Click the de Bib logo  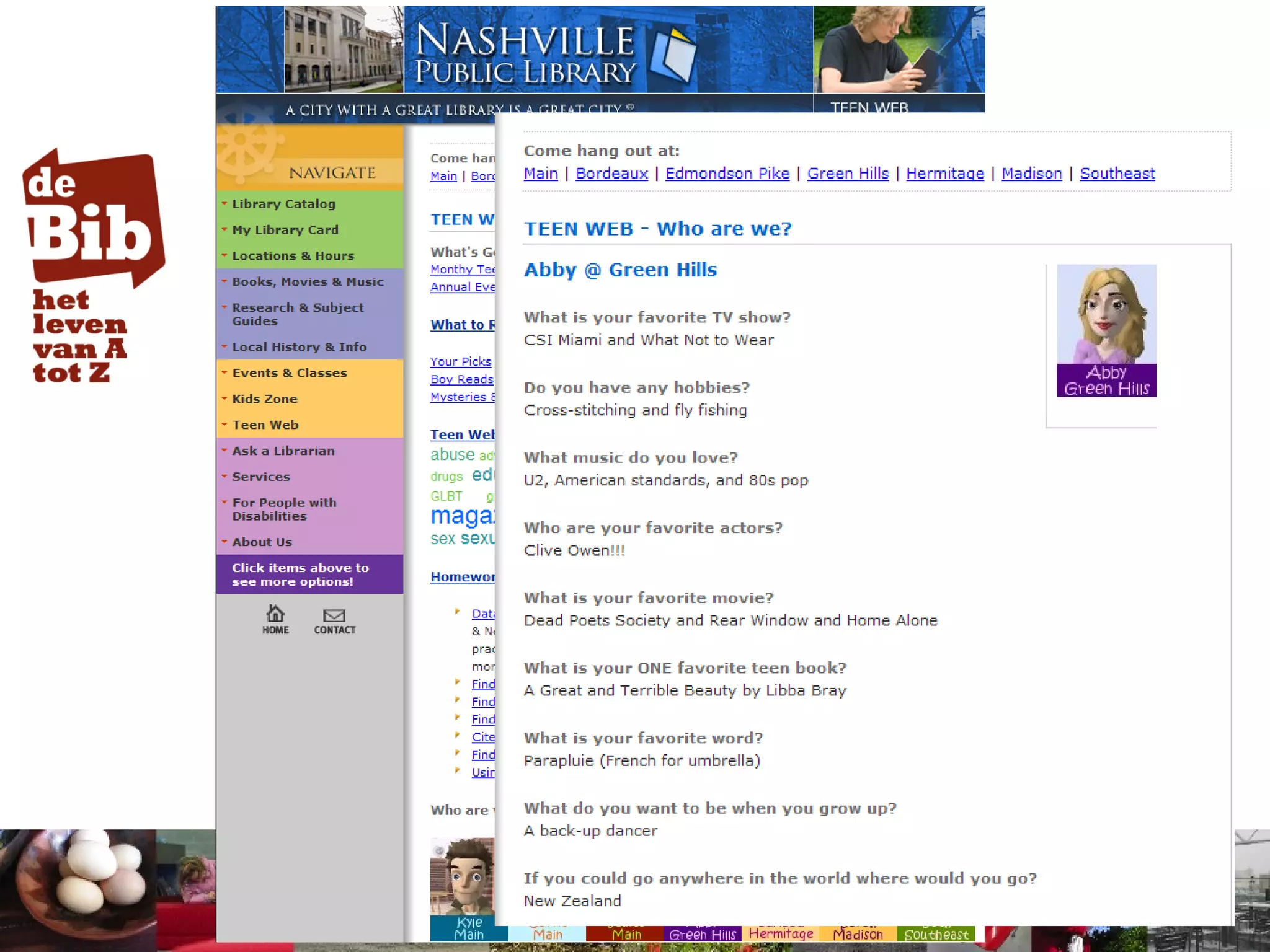coord(94,265)
